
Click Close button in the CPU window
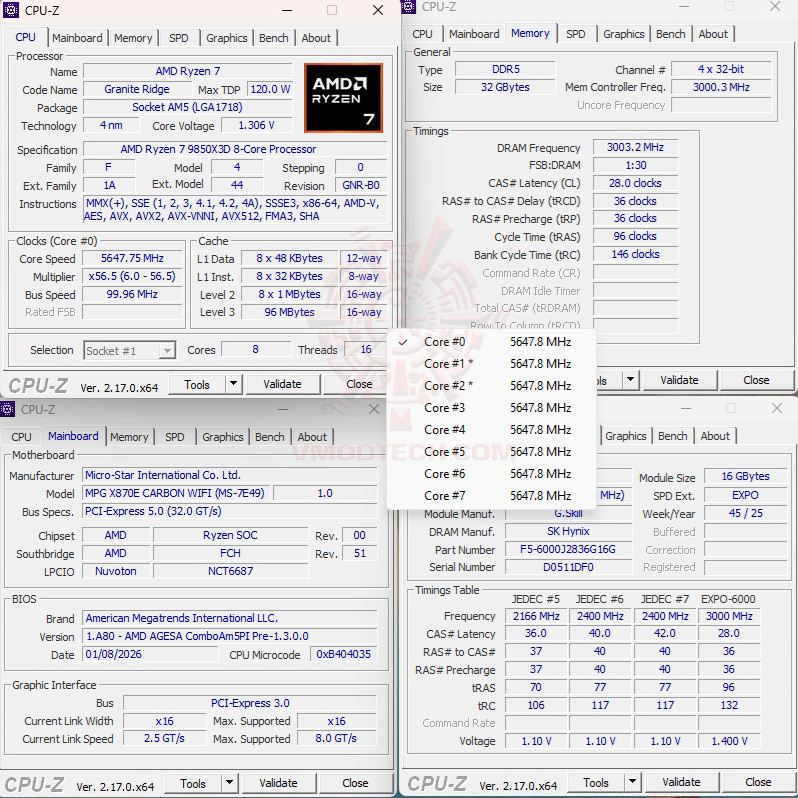[359, 384]
